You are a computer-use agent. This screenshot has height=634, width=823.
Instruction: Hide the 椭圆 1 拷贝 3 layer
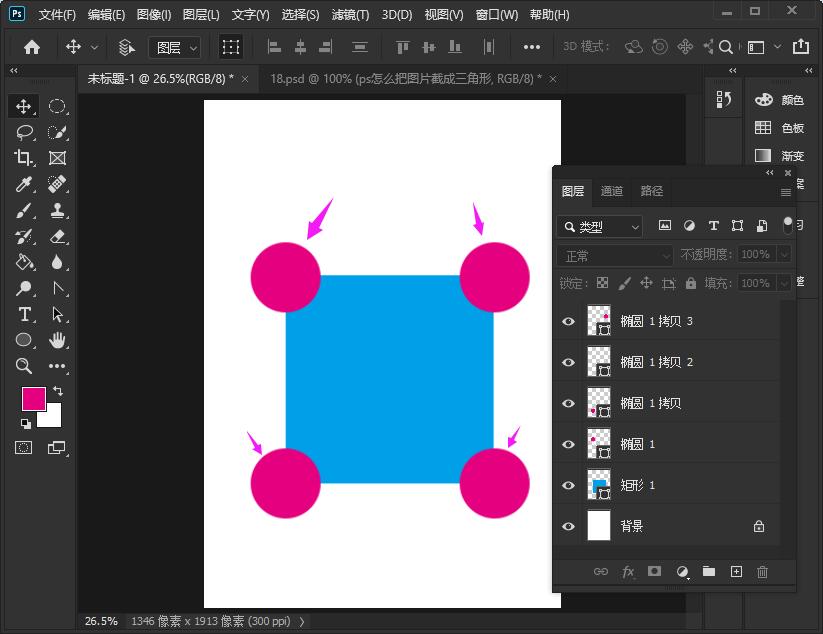tap(569, 322)
